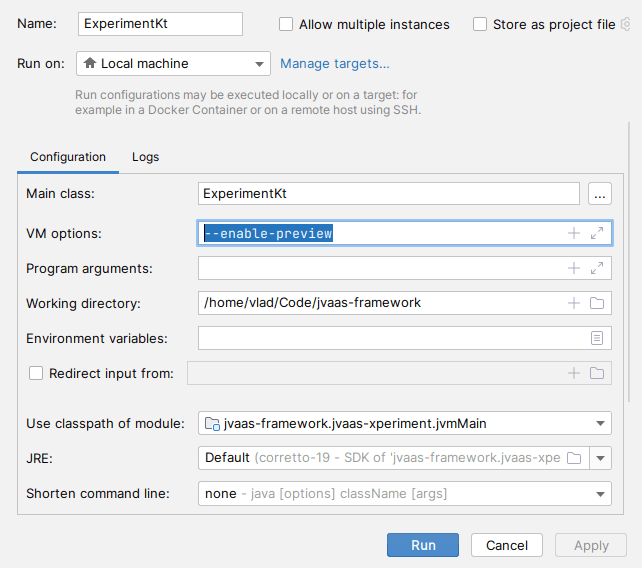Click in the Name text field
Viewport: 642px width, 568px height.
point(159,24)
